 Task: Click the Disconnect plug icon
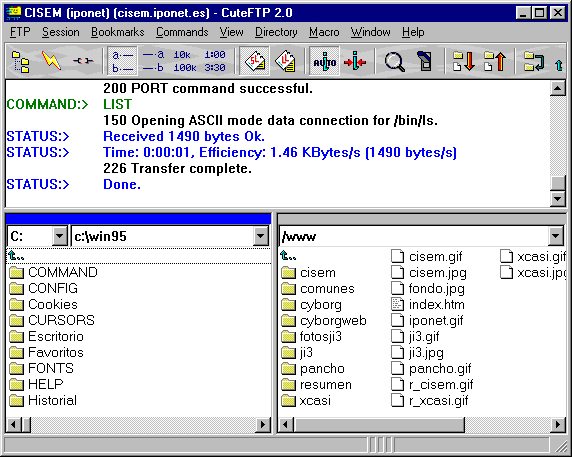83,61
